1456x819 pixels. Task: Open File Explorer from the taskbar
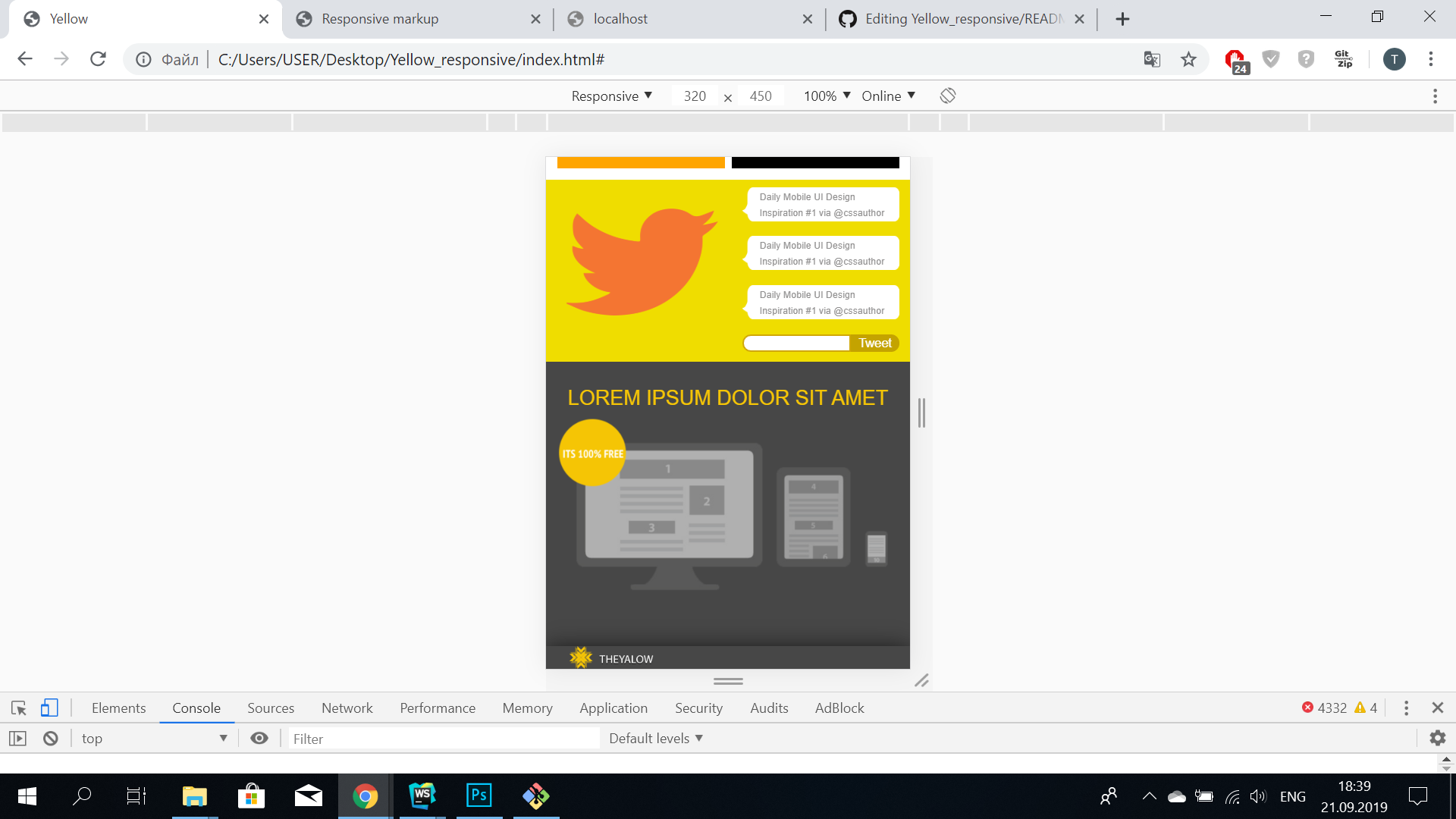tap(195, 796)
